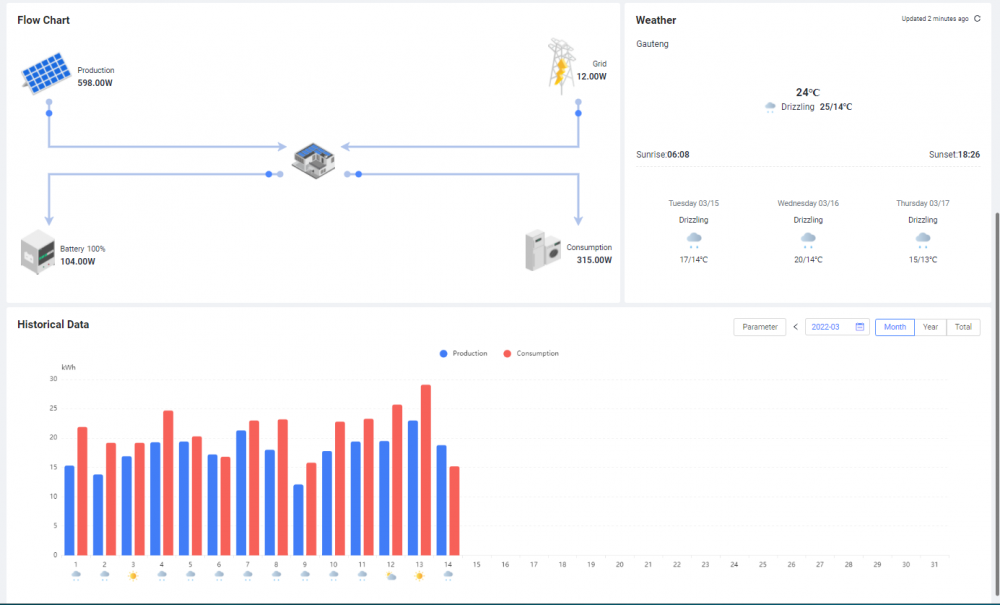Click Consumption value 315.00W
The image size is (1000, 605).
(594, 260)
